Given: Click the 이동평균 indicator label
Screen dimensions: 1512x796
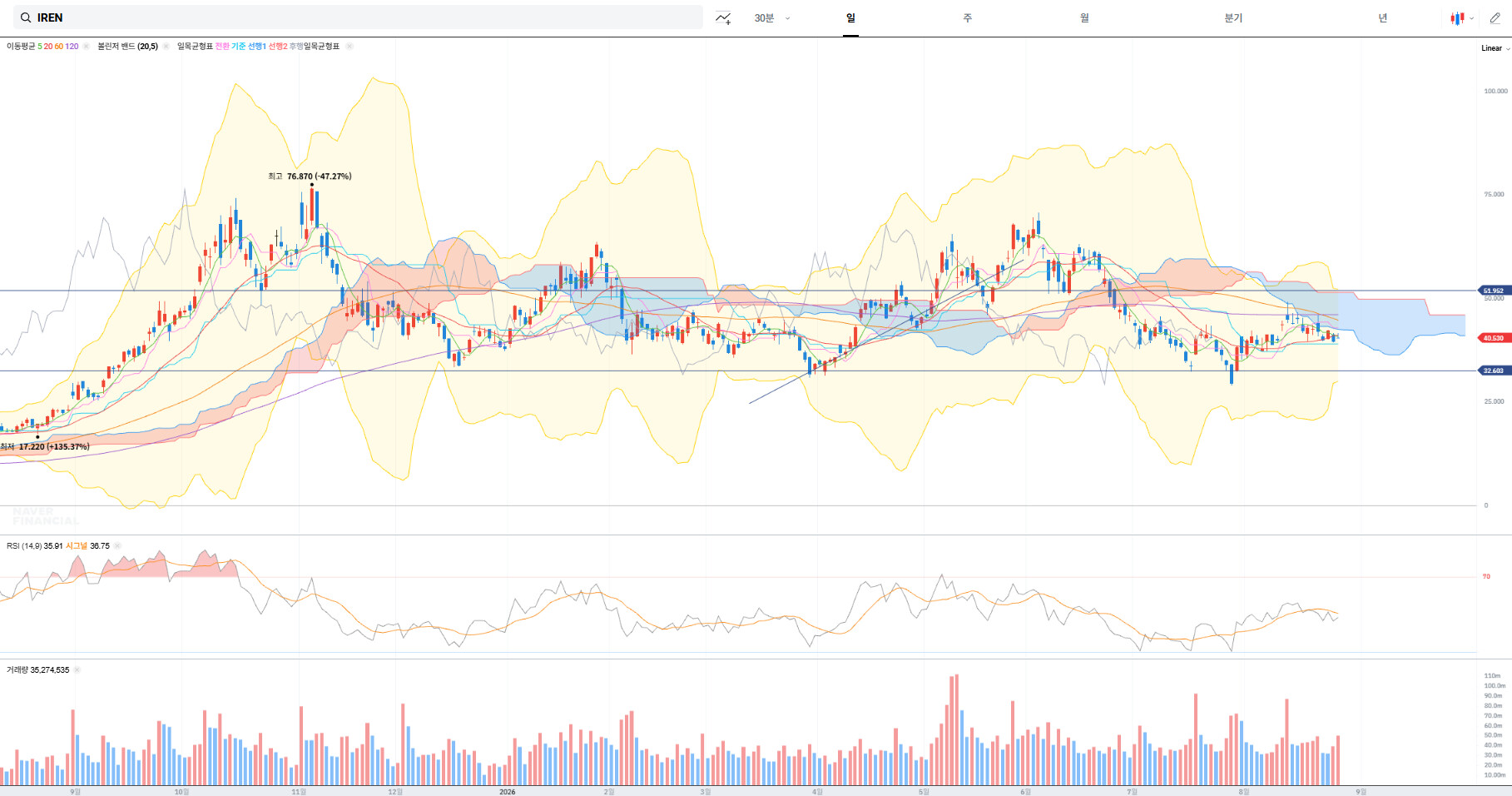Looking at the screenshot, I should click(x=21, y=47).
